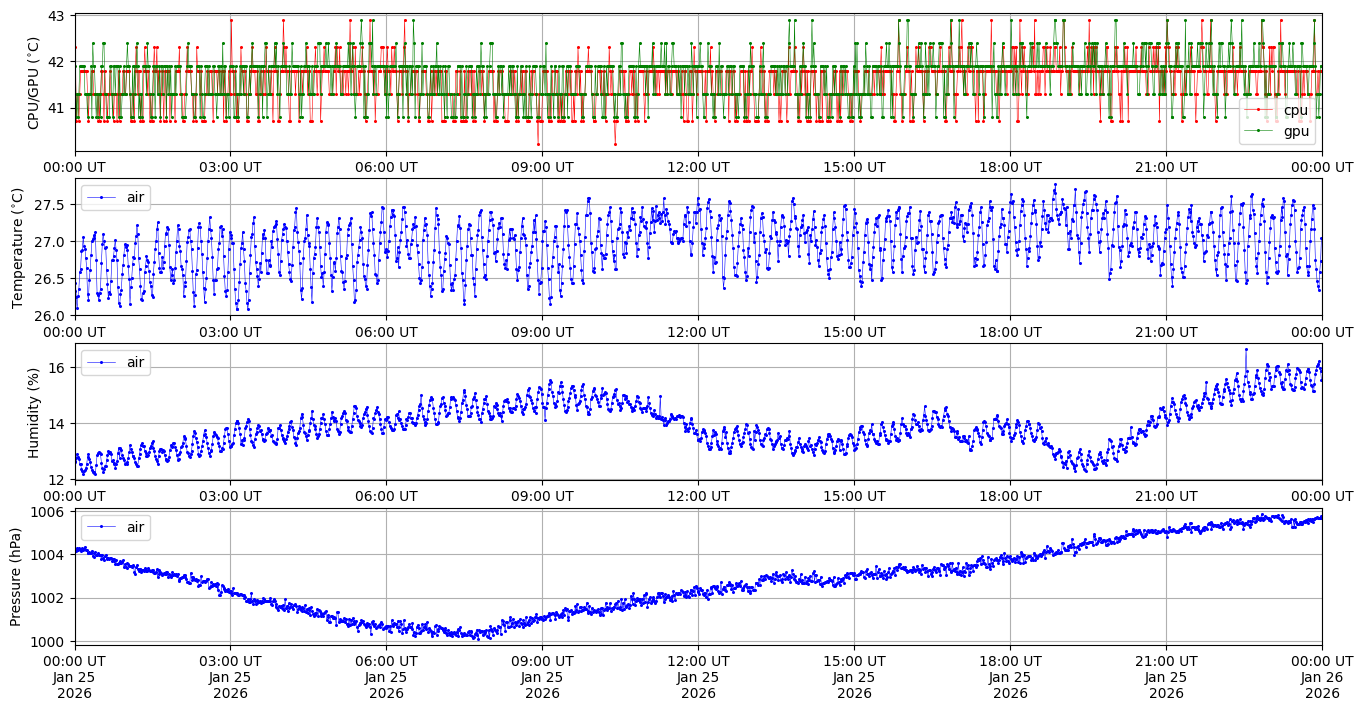
Task: Click 18:00 UT tick under the Humidity plot
Action: click(x=1010, y=496)
